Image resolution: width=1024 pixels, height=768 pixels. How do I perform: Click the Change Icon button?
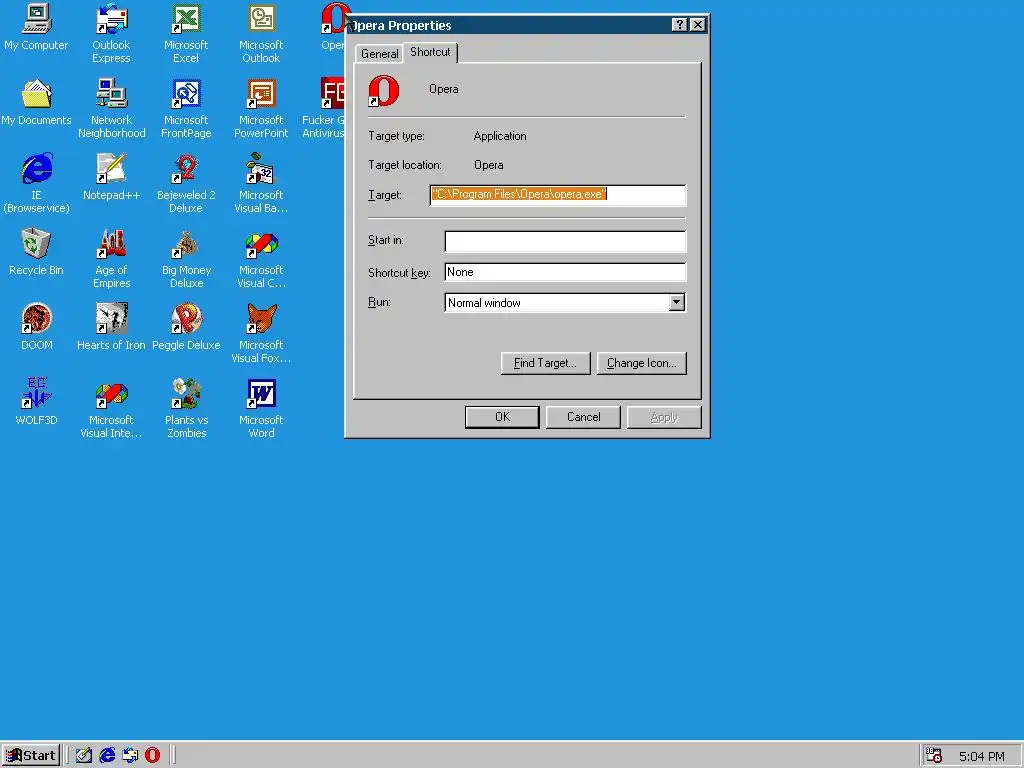641,363
